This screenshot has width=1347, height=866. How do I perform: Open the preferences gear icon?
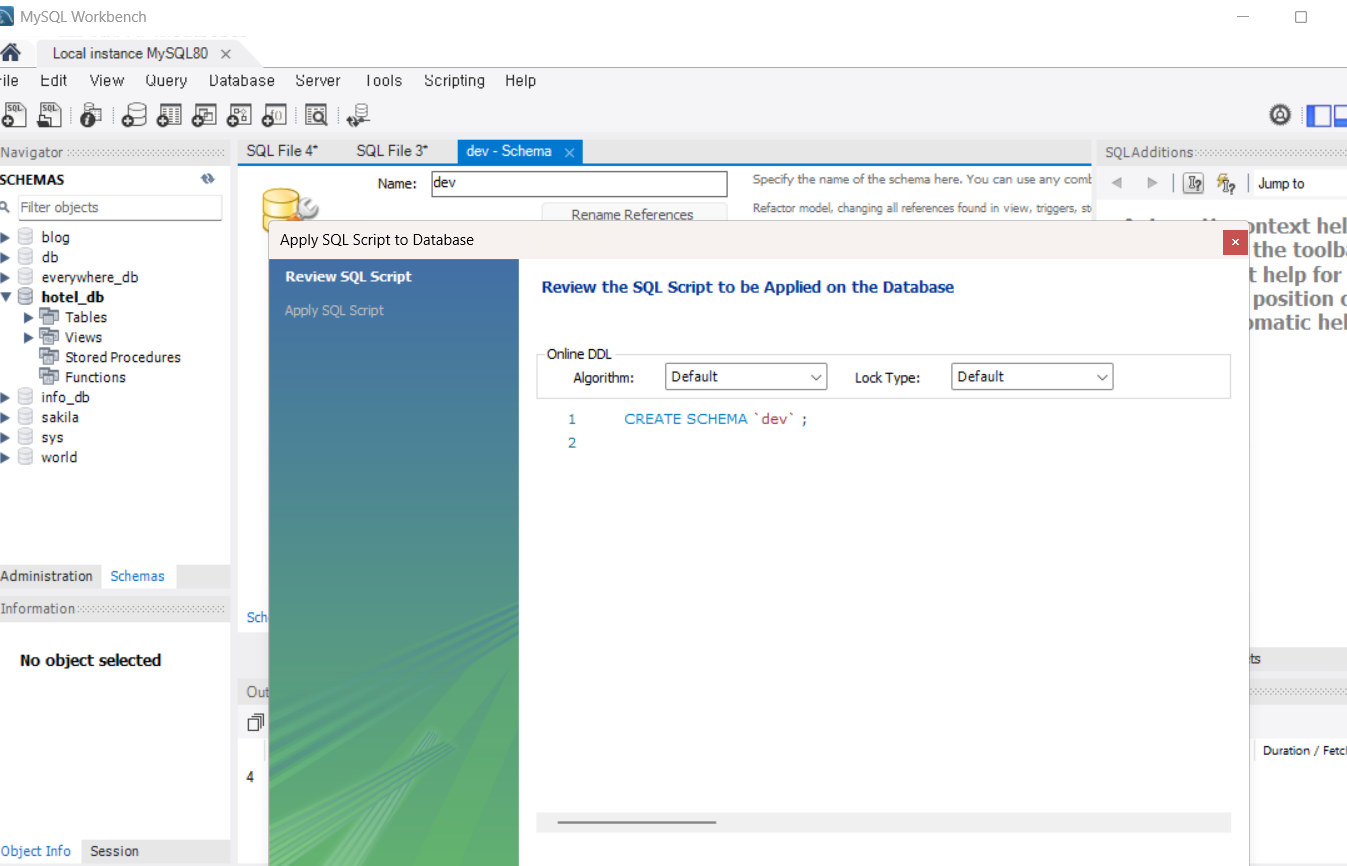1280,115
